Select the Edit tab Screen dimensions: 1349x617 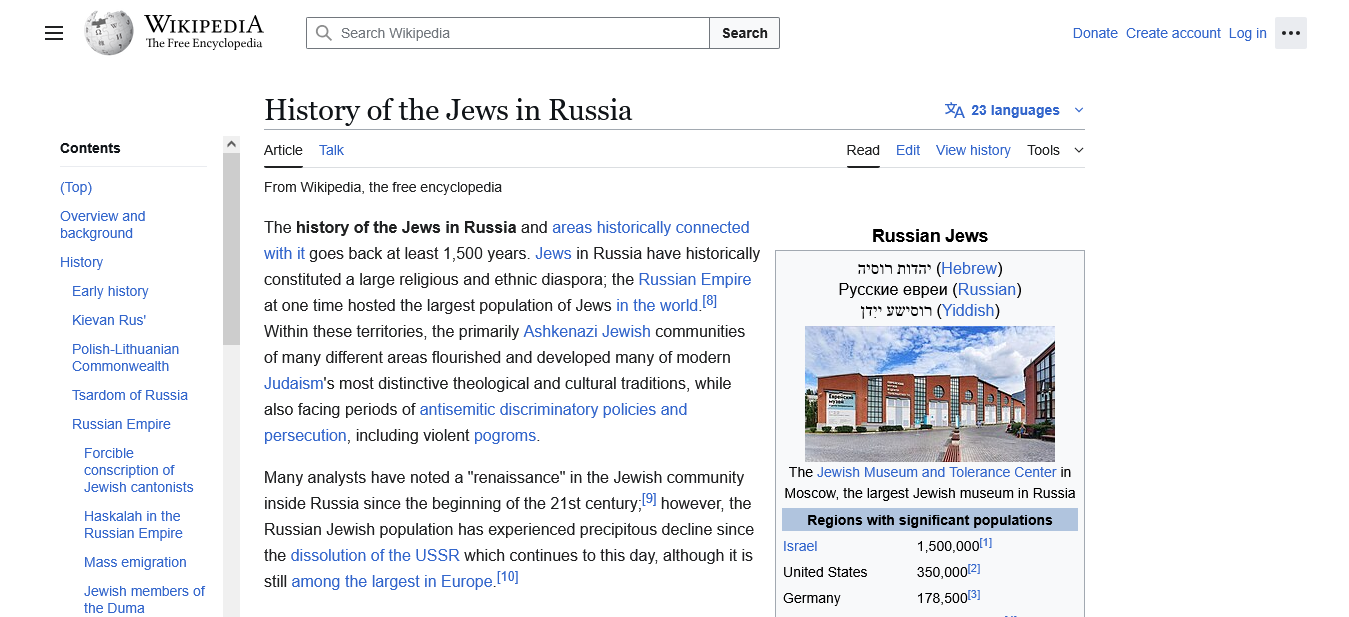pos(908,150)
